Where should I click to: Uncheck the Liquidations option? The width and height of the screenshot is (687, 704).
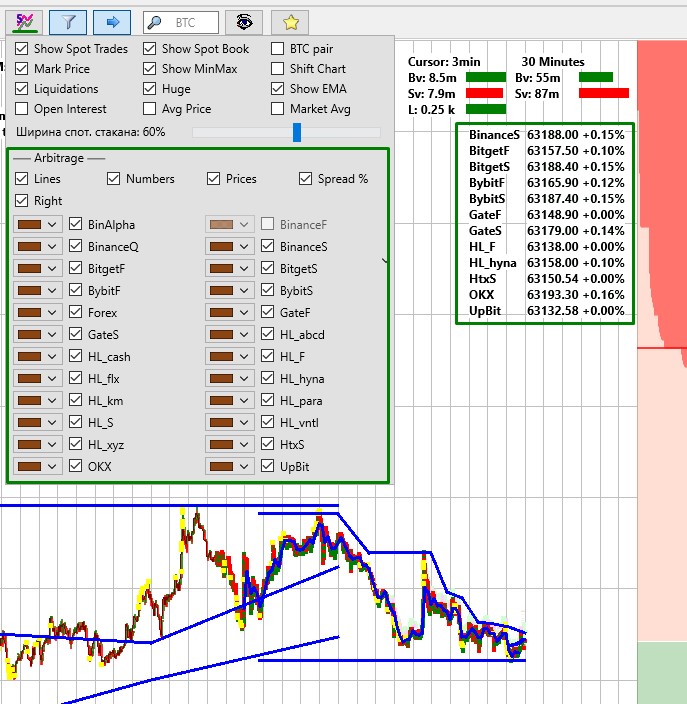22,88
